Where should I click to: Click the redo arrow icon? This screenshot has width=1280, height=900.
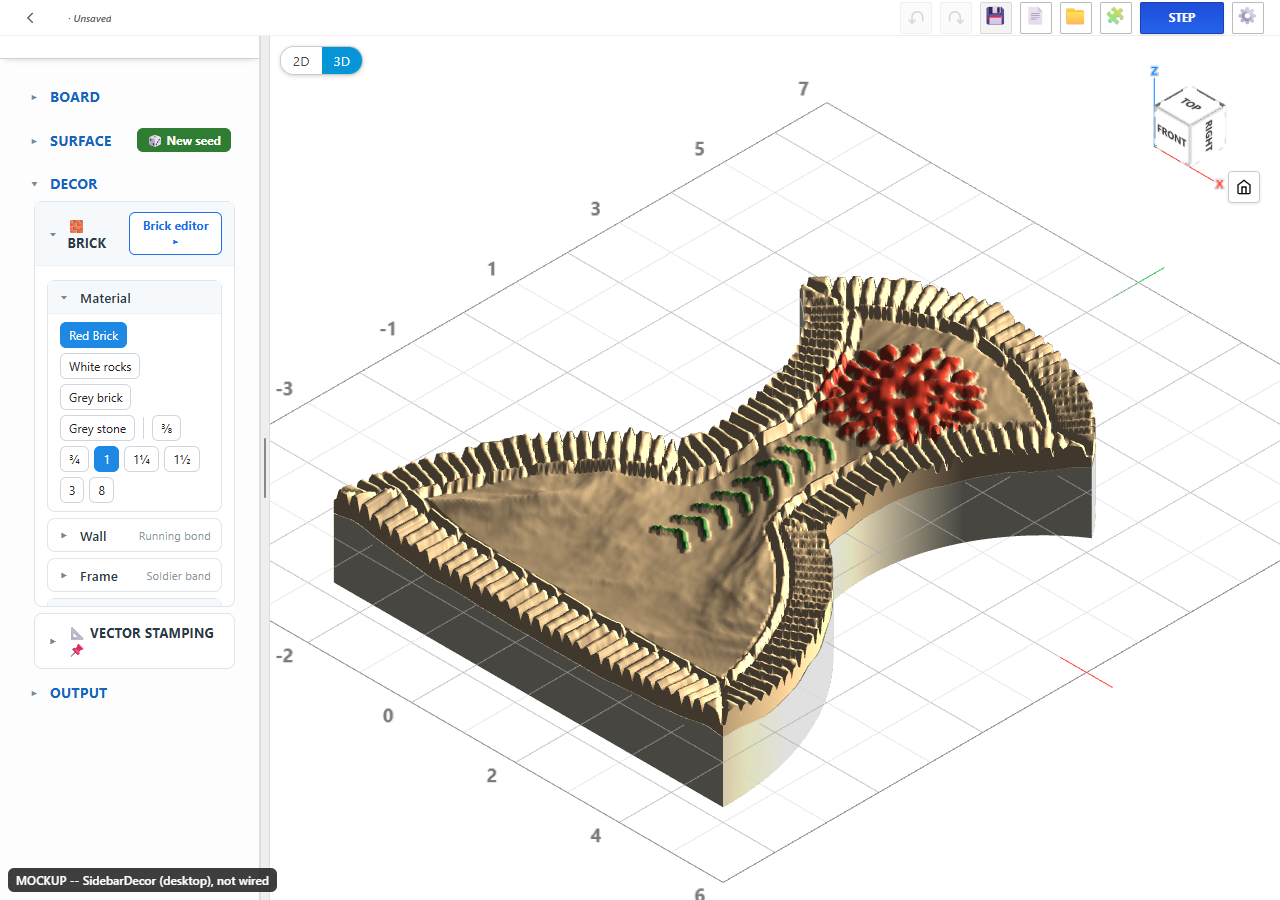tap(956, 18)
